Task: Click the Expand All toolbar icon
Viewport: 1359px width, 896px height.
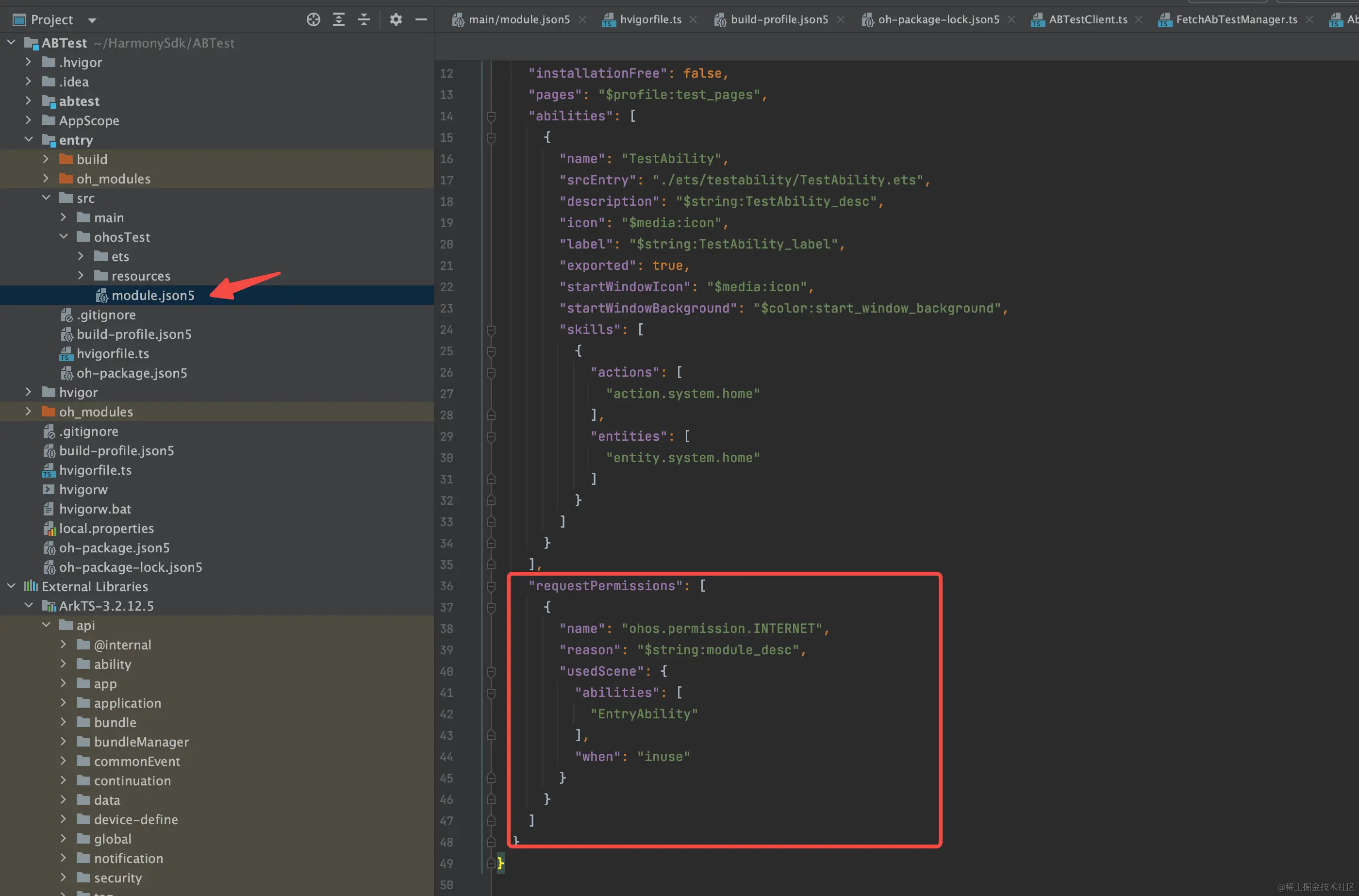Action: 339,19
